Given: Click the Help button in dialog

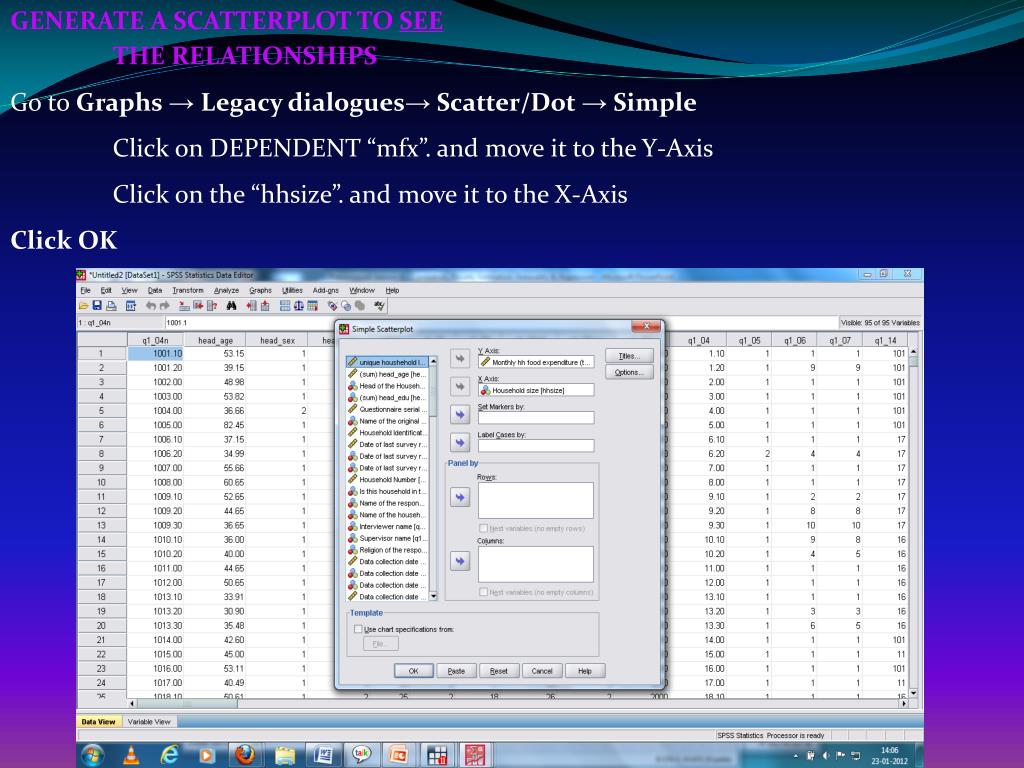Looking at the screenshot, I should [584, 671].
